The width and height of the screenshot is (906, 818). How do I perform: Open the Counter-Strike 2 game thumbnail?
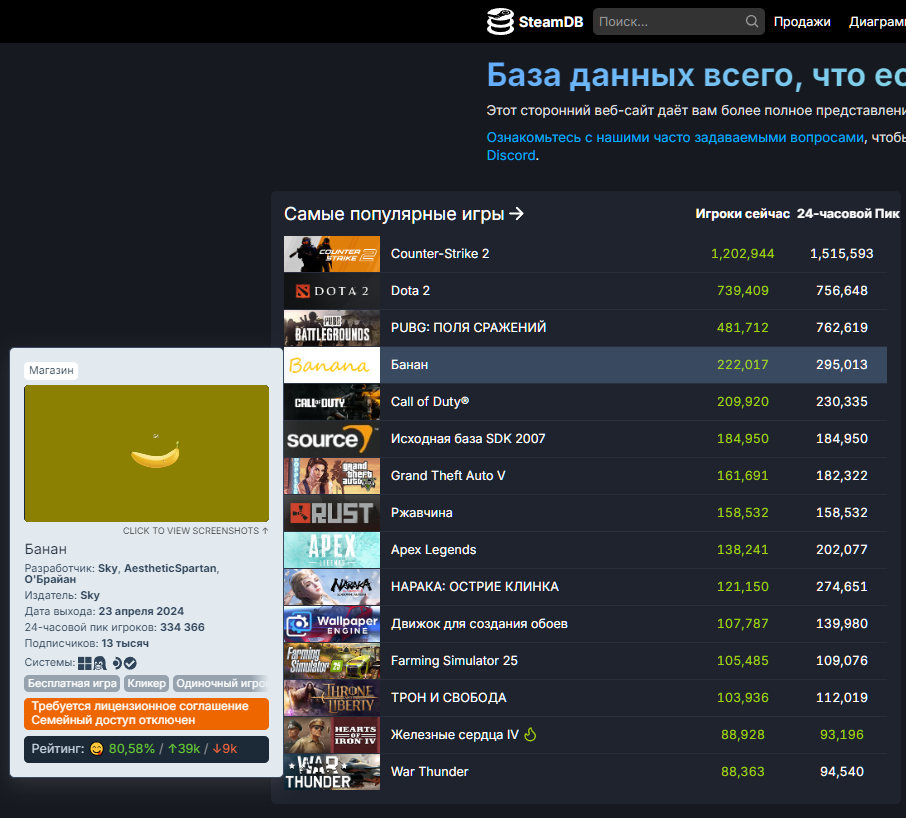(332, 254)
